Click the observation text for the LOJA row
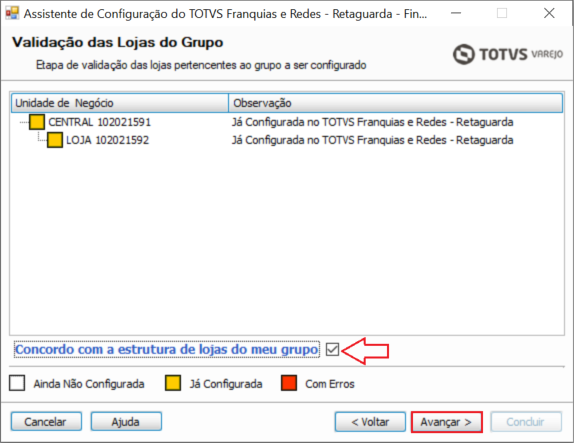 click(372, 140)
